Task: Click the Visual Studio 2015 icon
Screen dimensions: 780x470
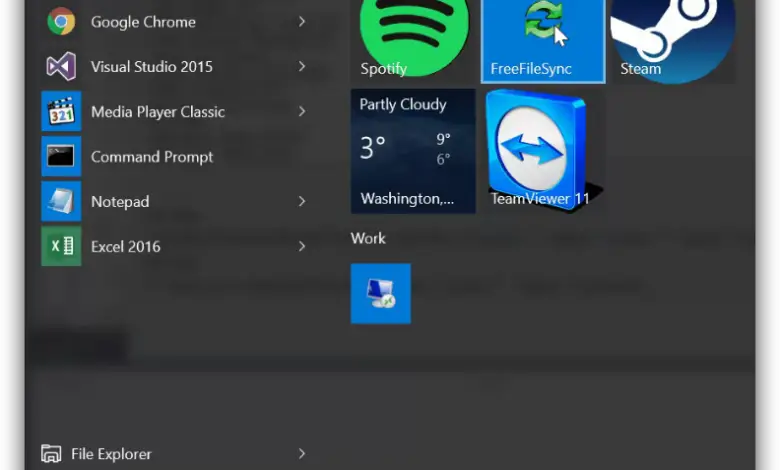Action: tap(61, 66)
